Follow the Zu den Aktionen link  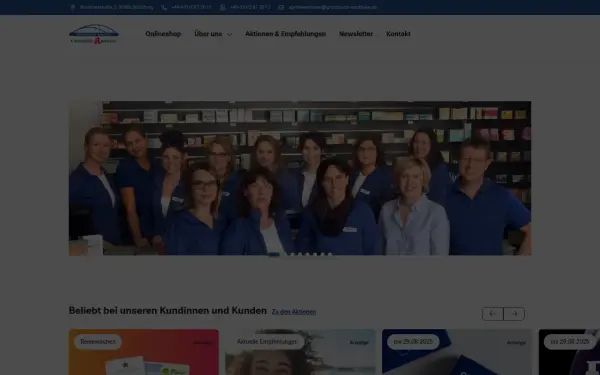pos(294,312)
